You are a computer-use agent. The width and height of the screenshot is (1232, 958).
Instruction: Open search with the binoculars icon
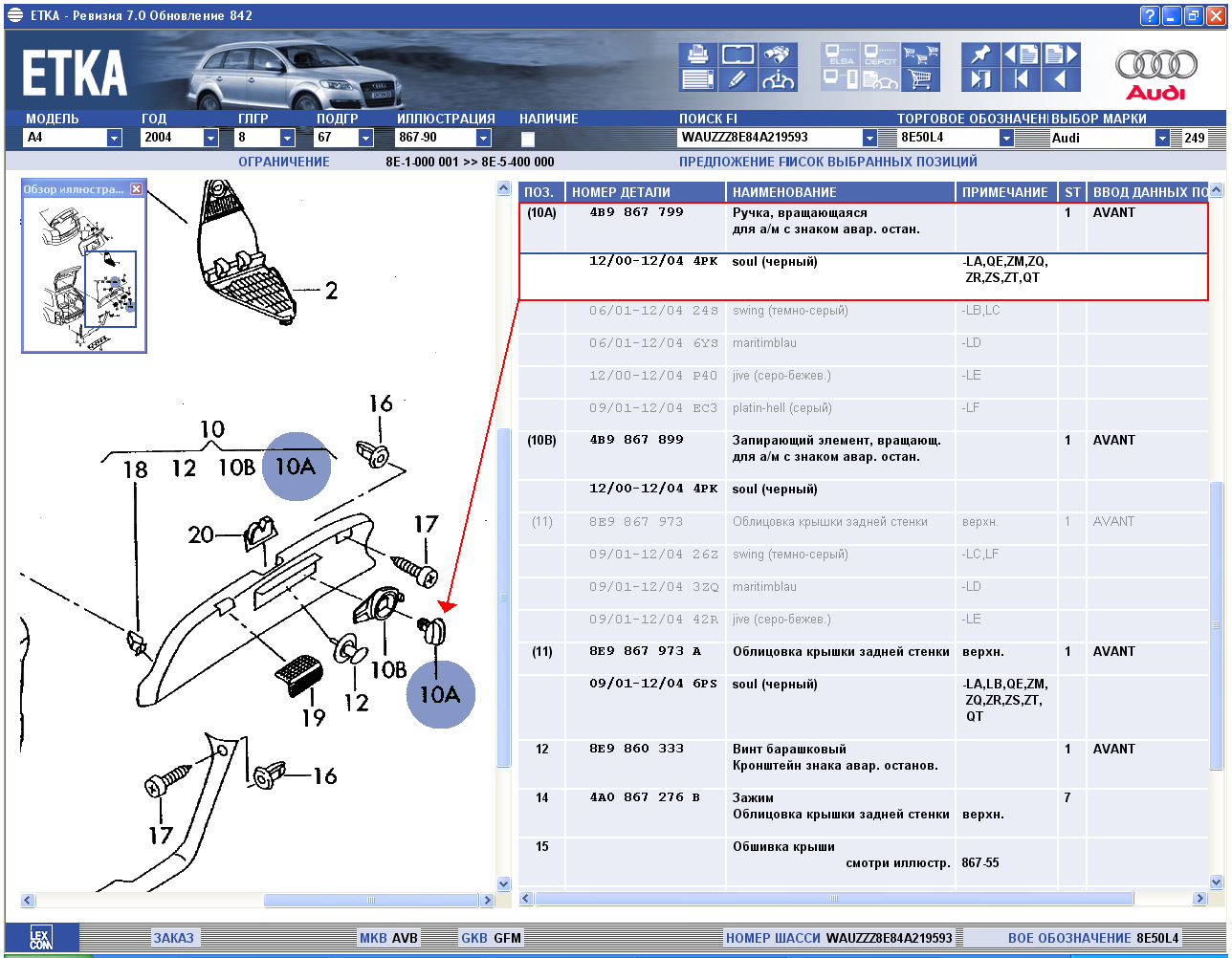[x=779, y=54]
